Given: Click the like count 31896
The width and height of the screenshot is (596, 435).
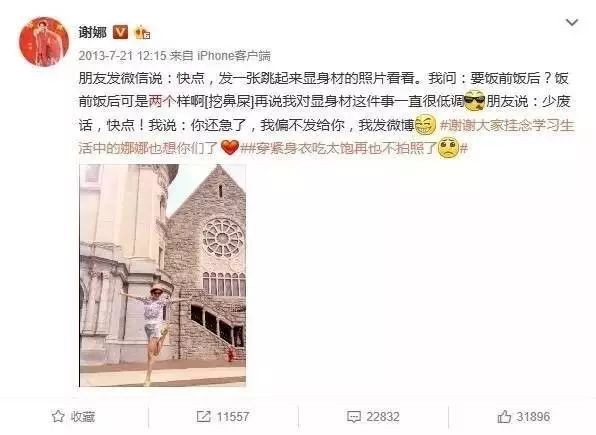Looking at the screenshot, I should (x=534, y=417).
